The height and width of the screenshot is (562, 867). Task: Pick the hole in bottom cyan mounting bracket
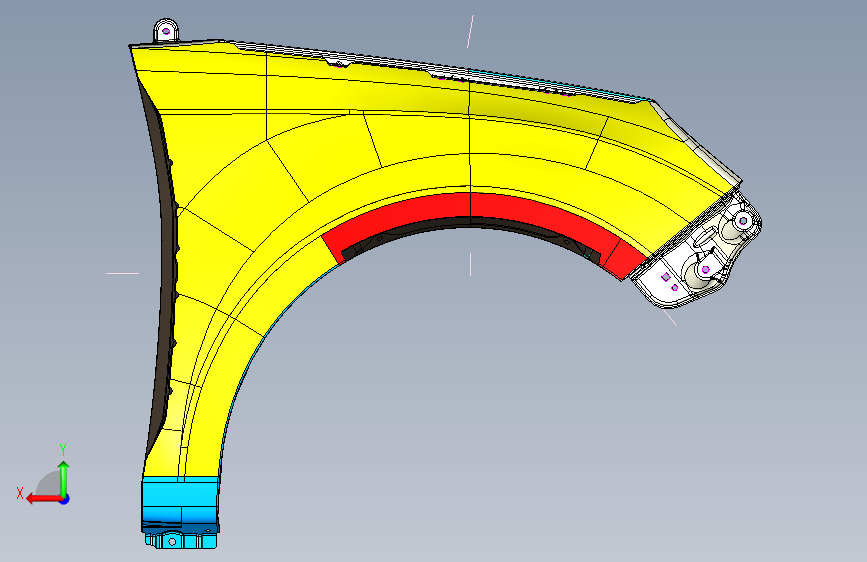[x=173, y=542]
